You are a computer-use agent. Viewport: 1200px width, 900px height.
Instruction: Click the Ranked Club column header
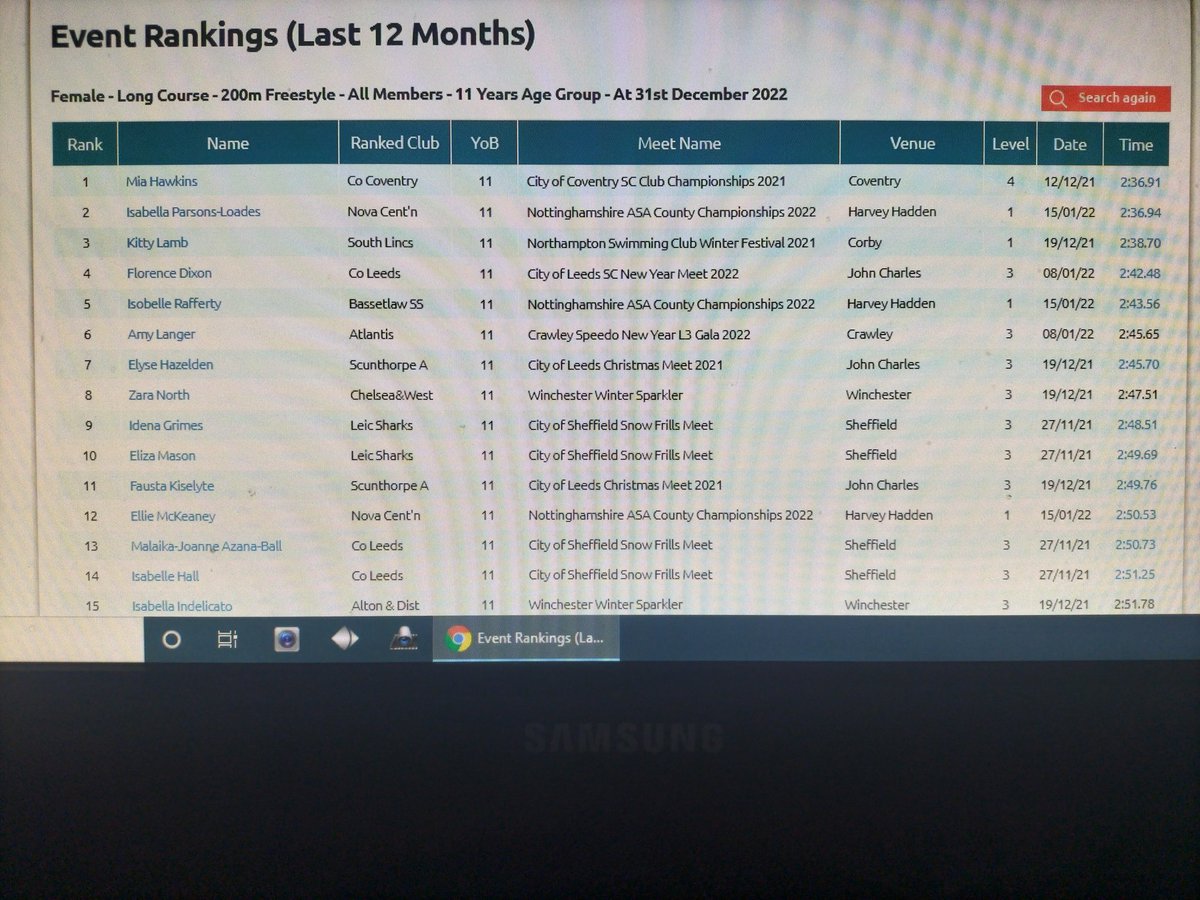tap(395, 143)
